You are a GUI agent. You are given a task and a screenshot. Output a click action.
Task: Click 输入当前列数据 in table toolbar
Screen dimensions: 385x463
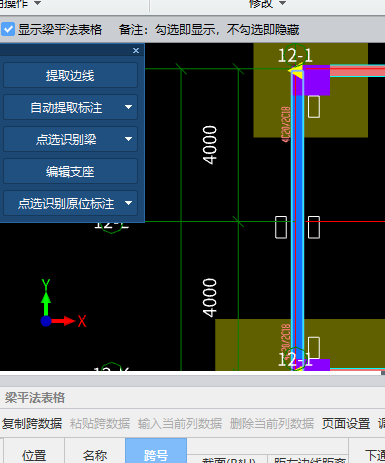tap(180, 424)
